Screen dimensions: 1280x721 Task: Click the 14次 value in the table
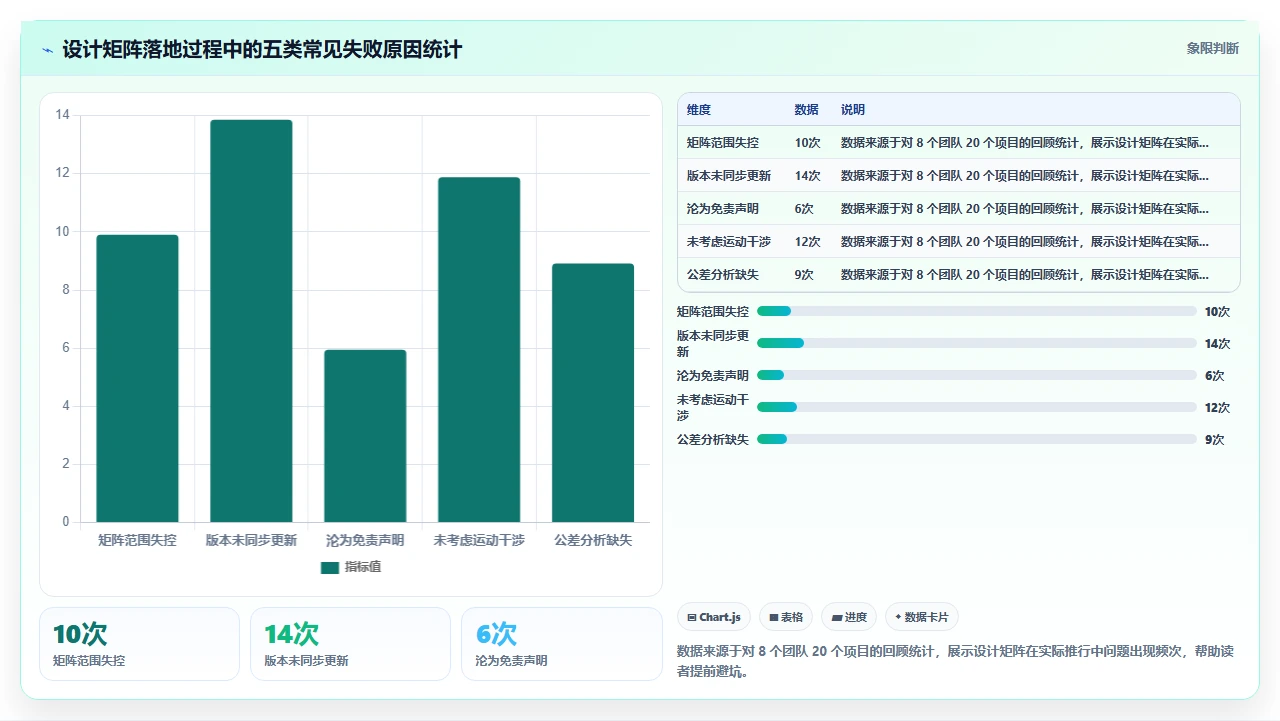pos(807,176)
